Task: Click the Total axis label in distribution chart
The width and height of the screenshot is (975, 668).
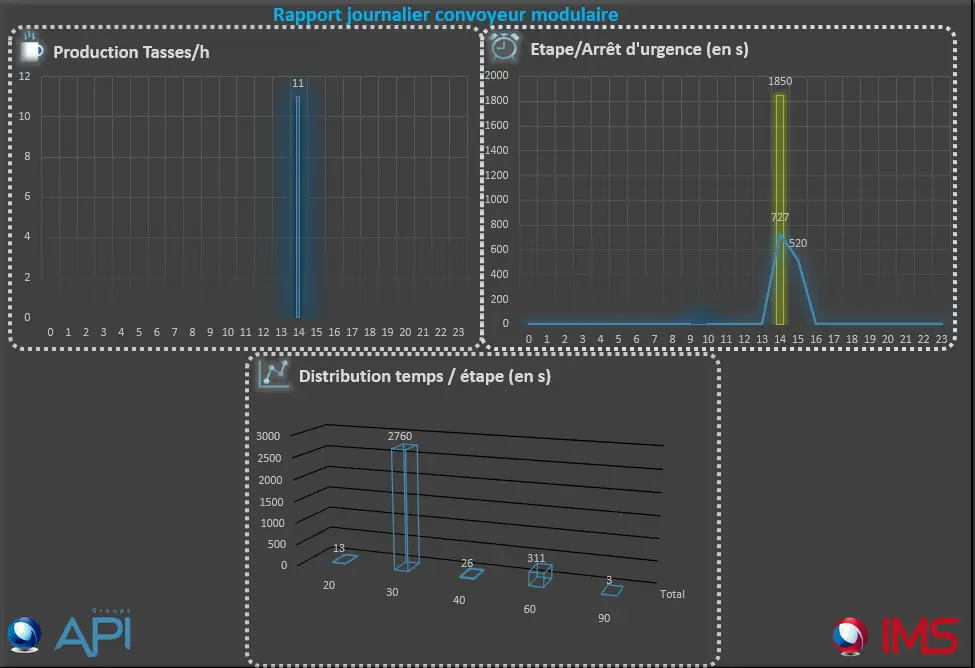Action: coord(672,594)
